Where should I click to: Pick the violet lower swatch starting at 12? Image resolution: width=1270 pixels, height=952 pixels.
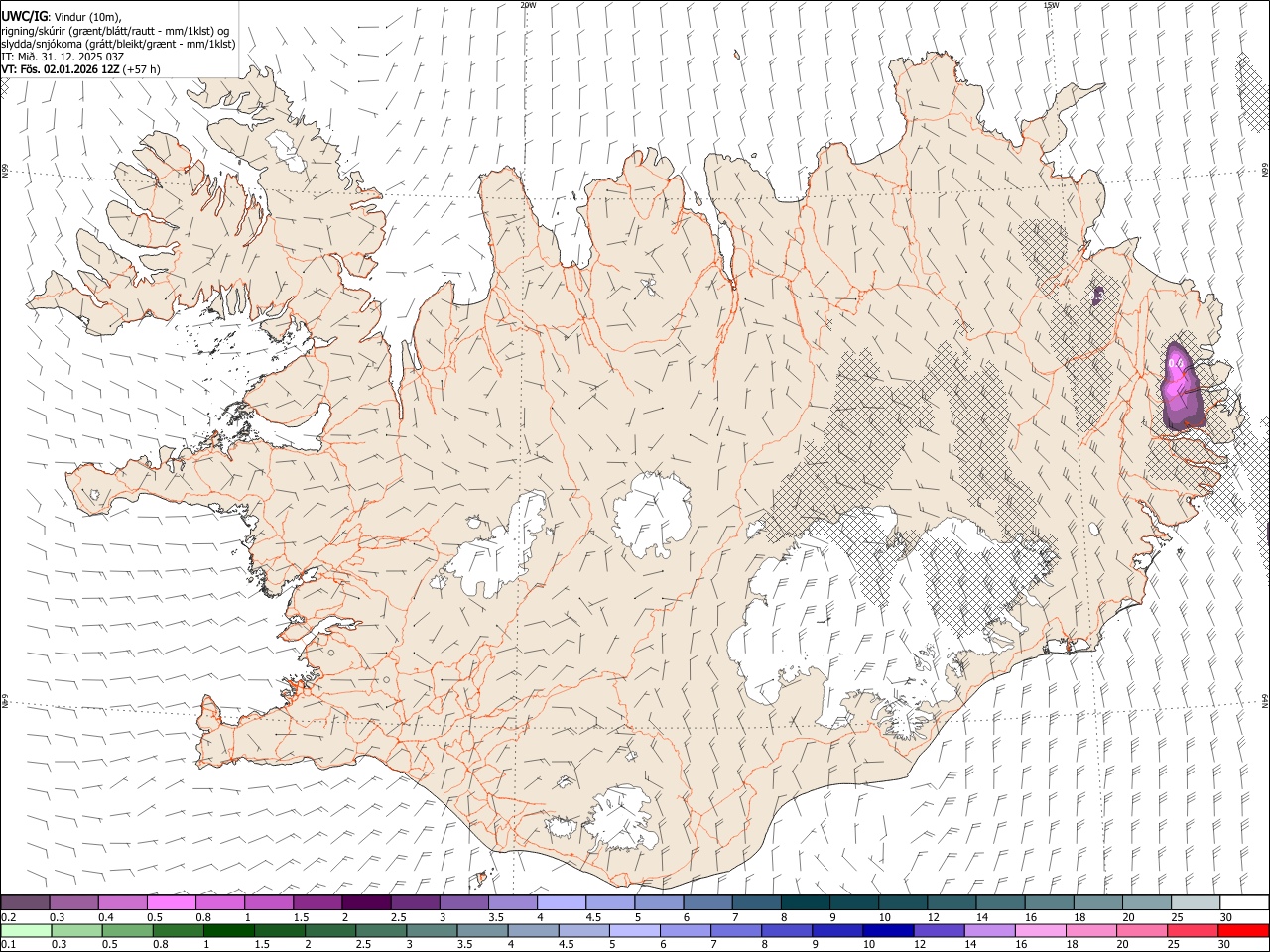939,930
